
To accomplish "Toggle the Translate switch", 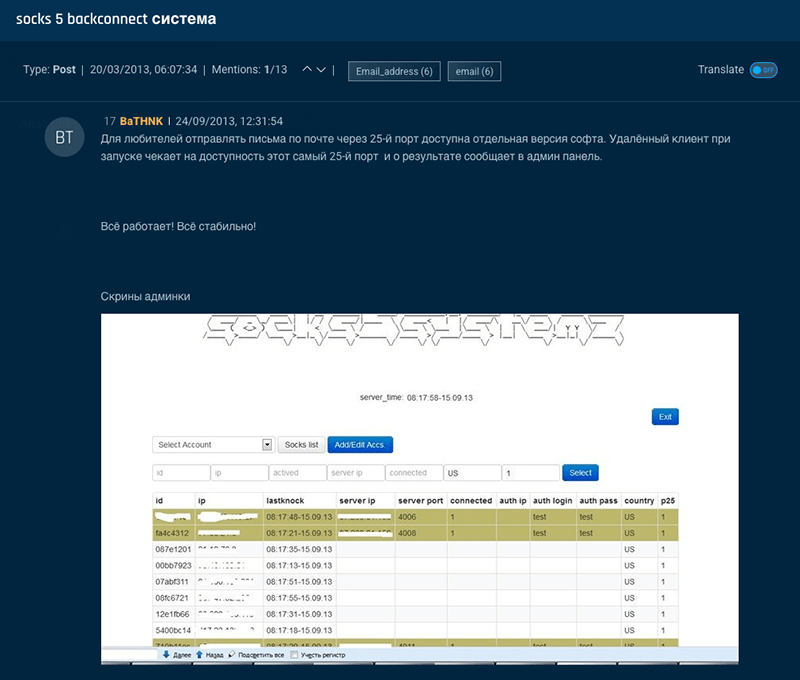I will pyautogui.click(x=762, y=70).
